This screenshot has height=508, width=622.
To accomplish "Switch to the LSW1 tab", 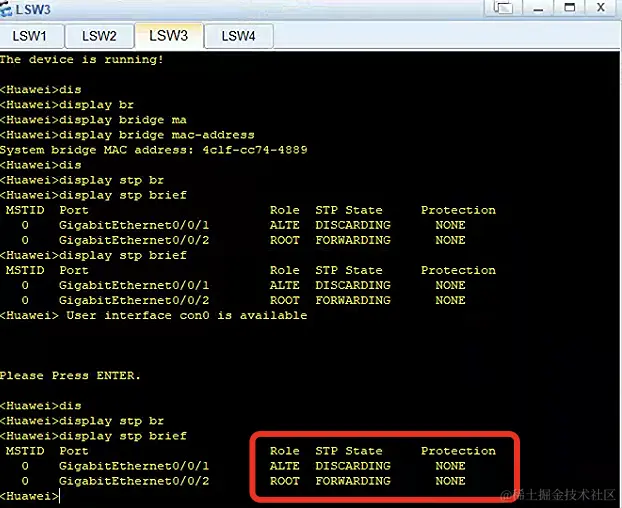I will [x=31, y=36].
